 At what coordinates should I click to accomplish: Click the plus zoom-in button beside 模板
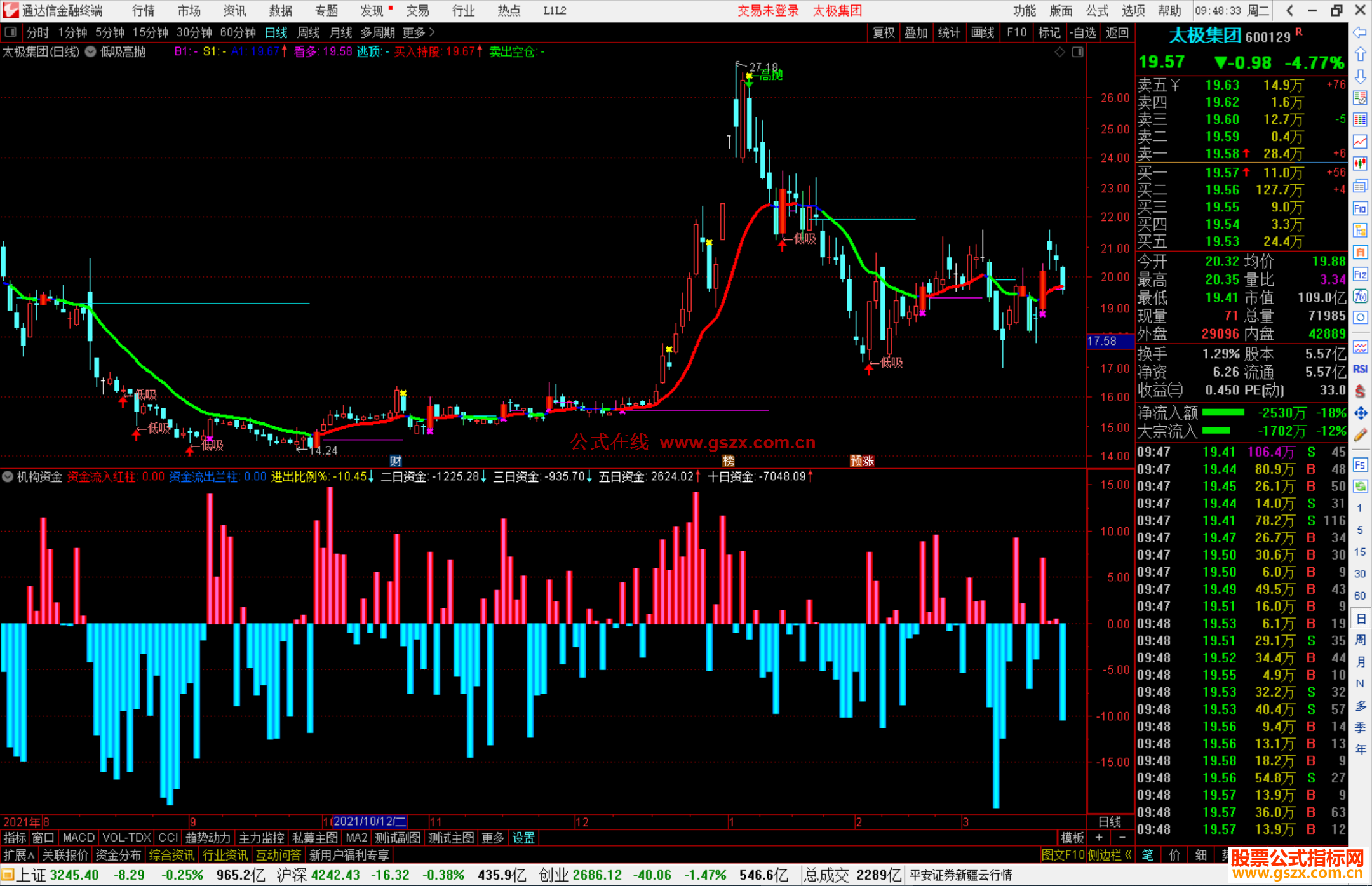pyautogui.click(x=1099, y=838)
